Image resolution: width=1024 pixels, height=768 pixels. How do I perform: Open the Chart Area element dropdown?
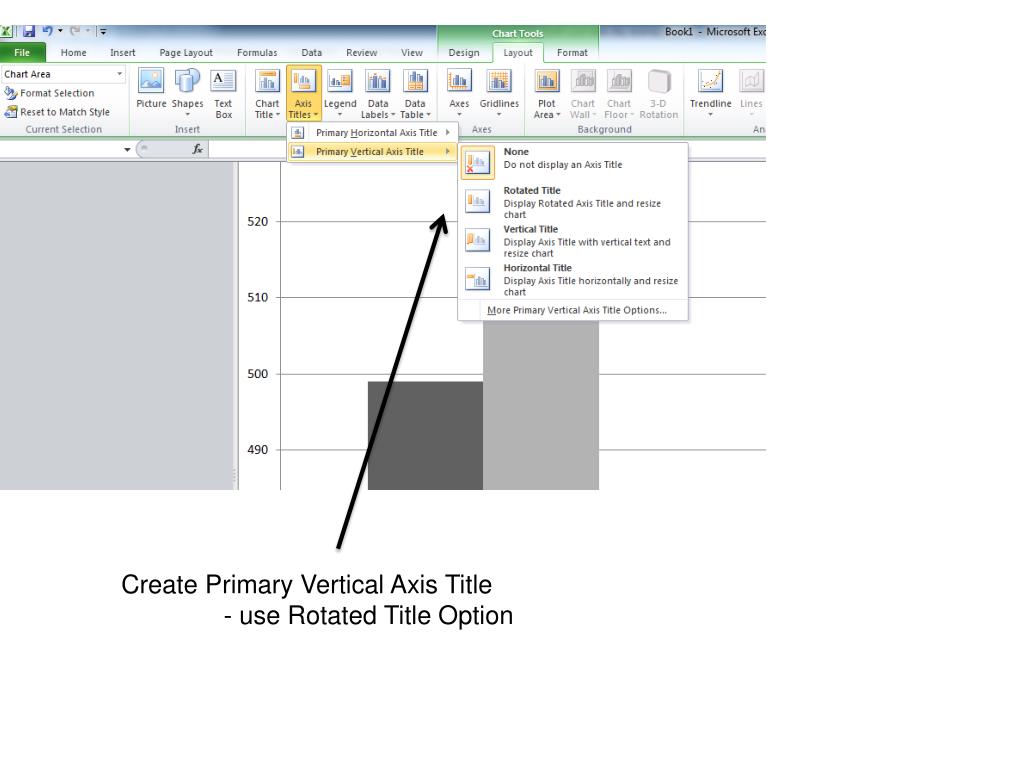(119, 74)
